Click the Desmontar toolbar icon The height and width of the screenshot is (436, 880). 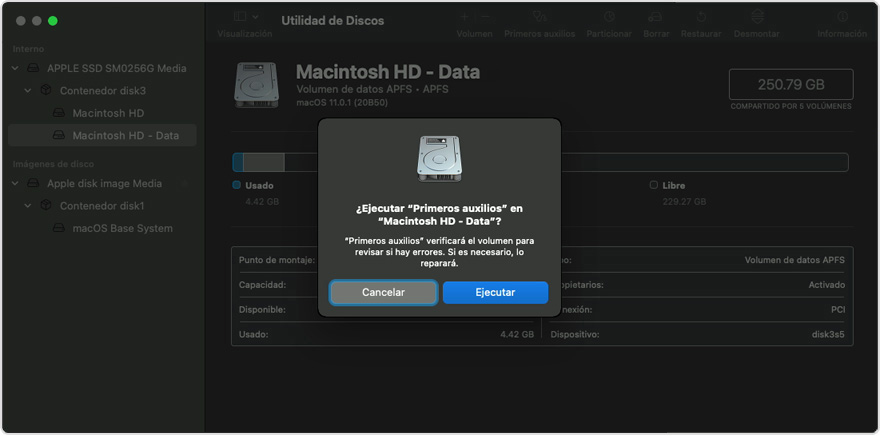tap(756, 17)
